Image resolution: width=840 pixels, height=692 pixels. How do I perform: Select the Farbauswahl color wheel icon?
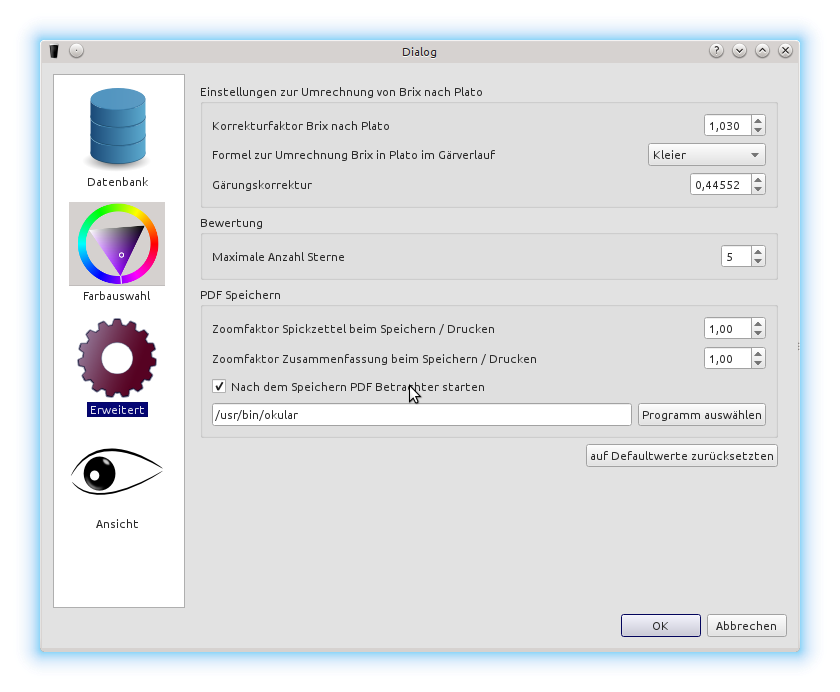click(117, 243)
